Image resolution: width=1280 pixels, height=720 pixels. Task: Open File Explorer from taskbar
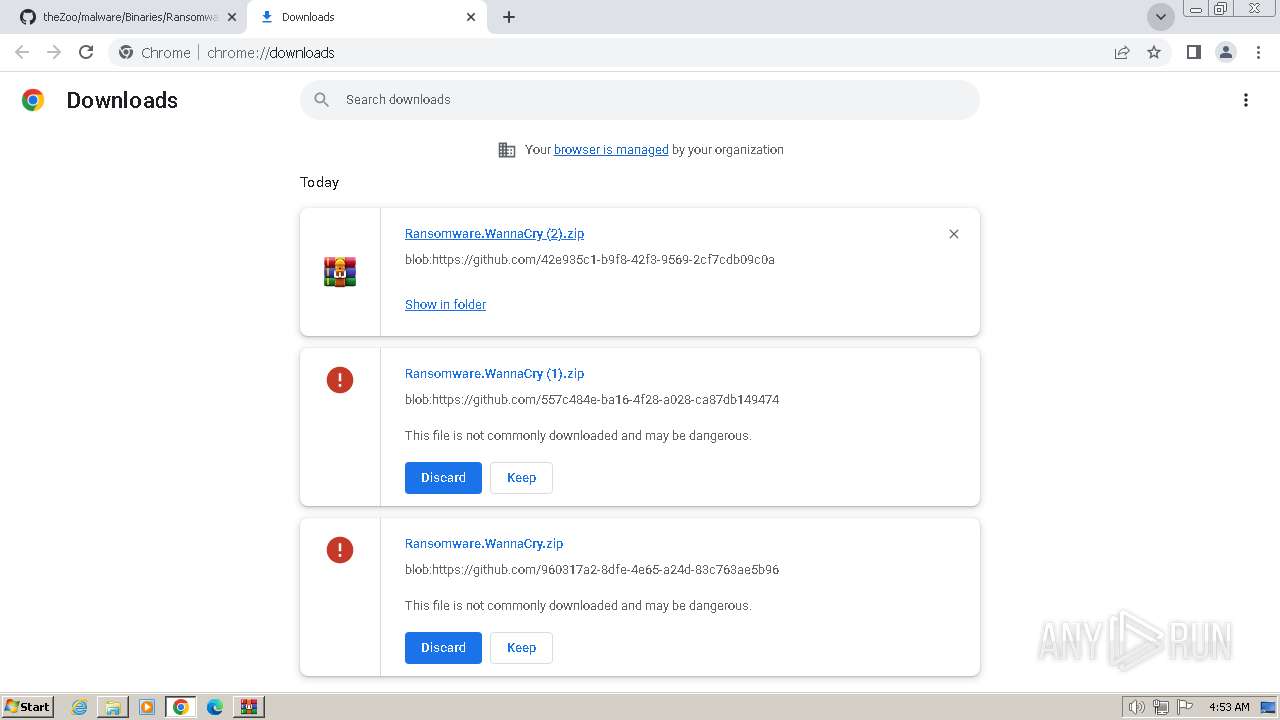113,707
